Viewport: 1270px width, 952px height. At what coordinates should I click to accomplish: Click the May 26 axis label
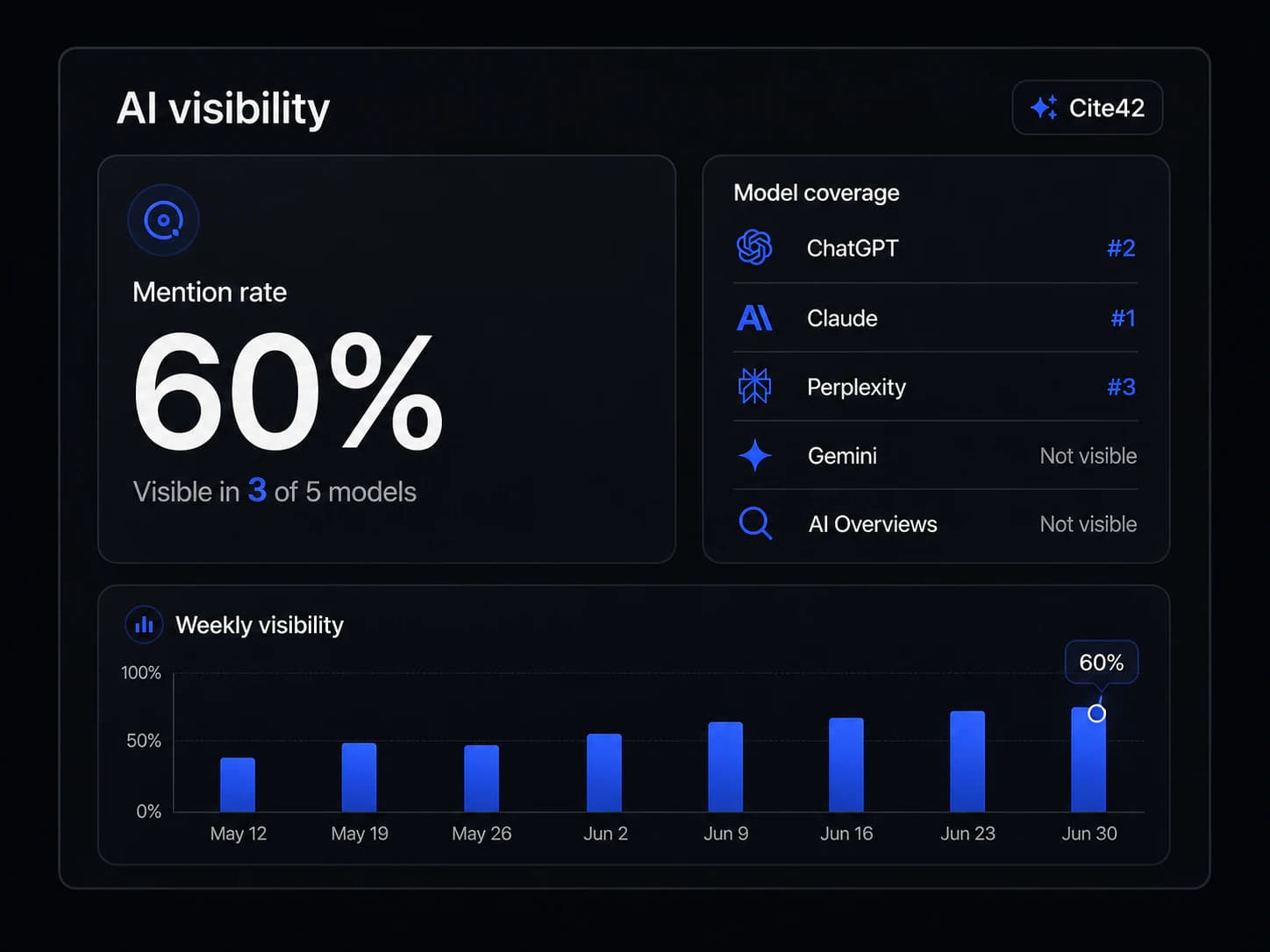482,834
